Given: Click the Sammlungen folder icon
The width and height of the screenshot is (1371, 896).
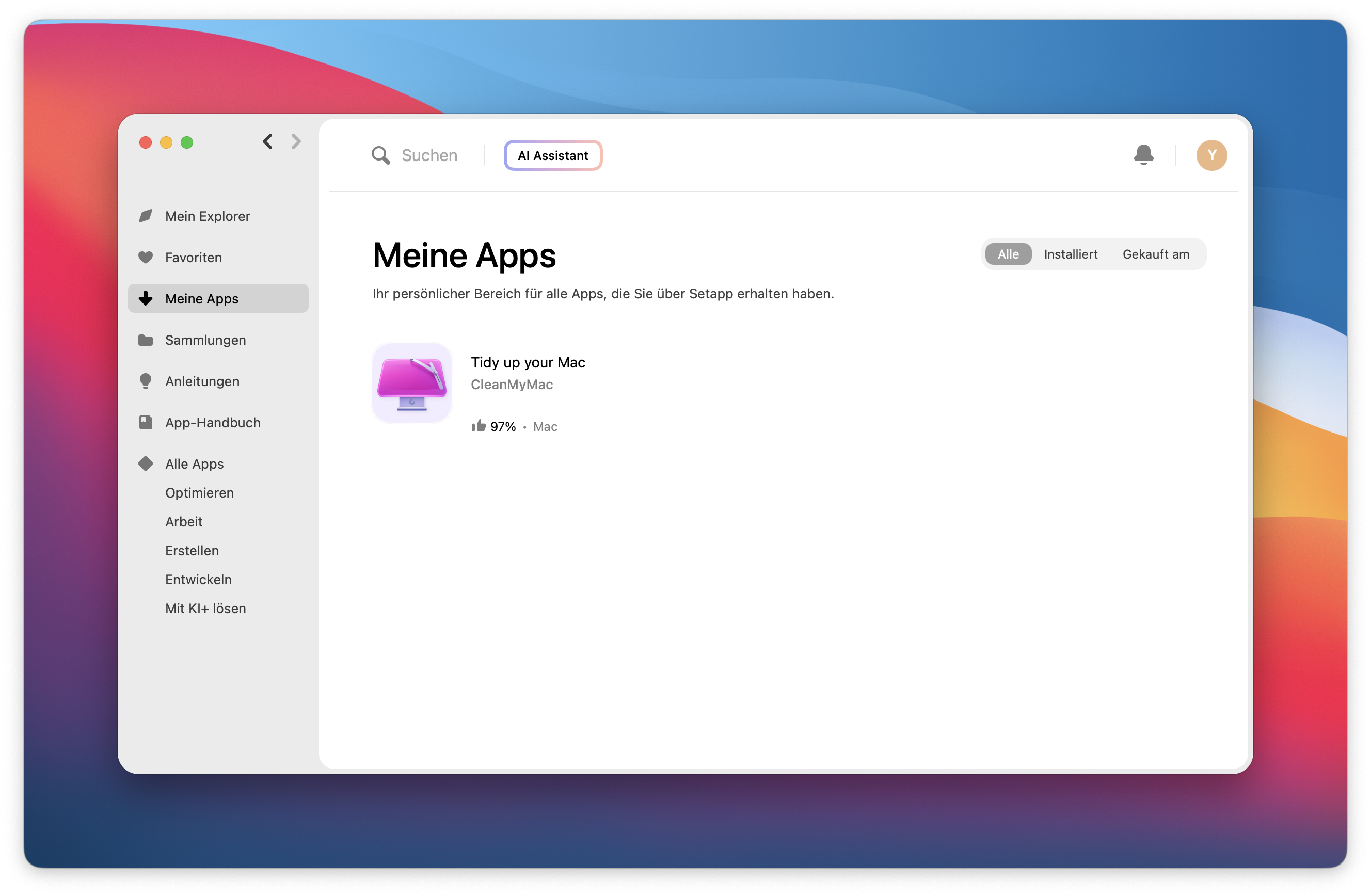Looking at the screenshot, I should (146, 340).
